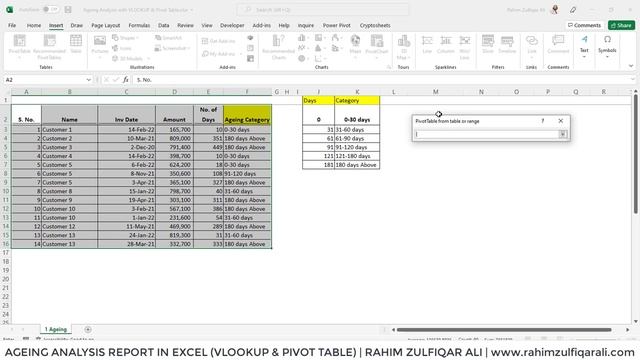This screenshot has width=640, height=360.
Task: Collapse the ribbon with the chevron
Action: pos(631,66)
